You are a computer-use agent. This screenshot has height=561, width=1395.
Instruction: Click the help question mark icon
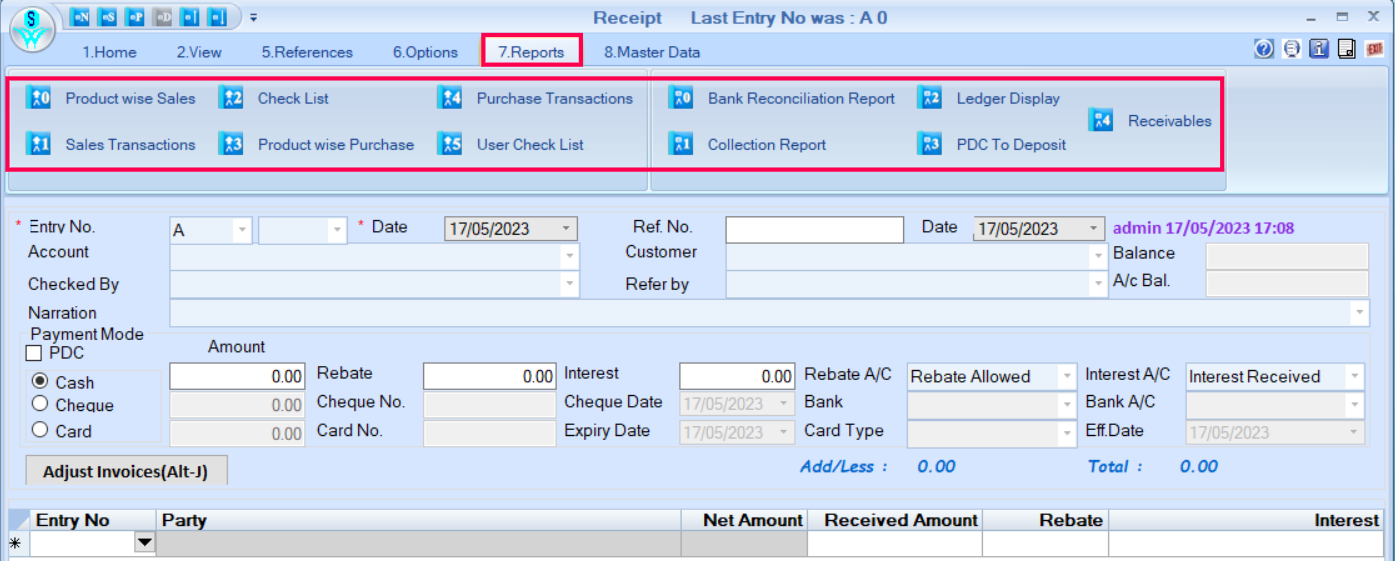pos(1264,49)
